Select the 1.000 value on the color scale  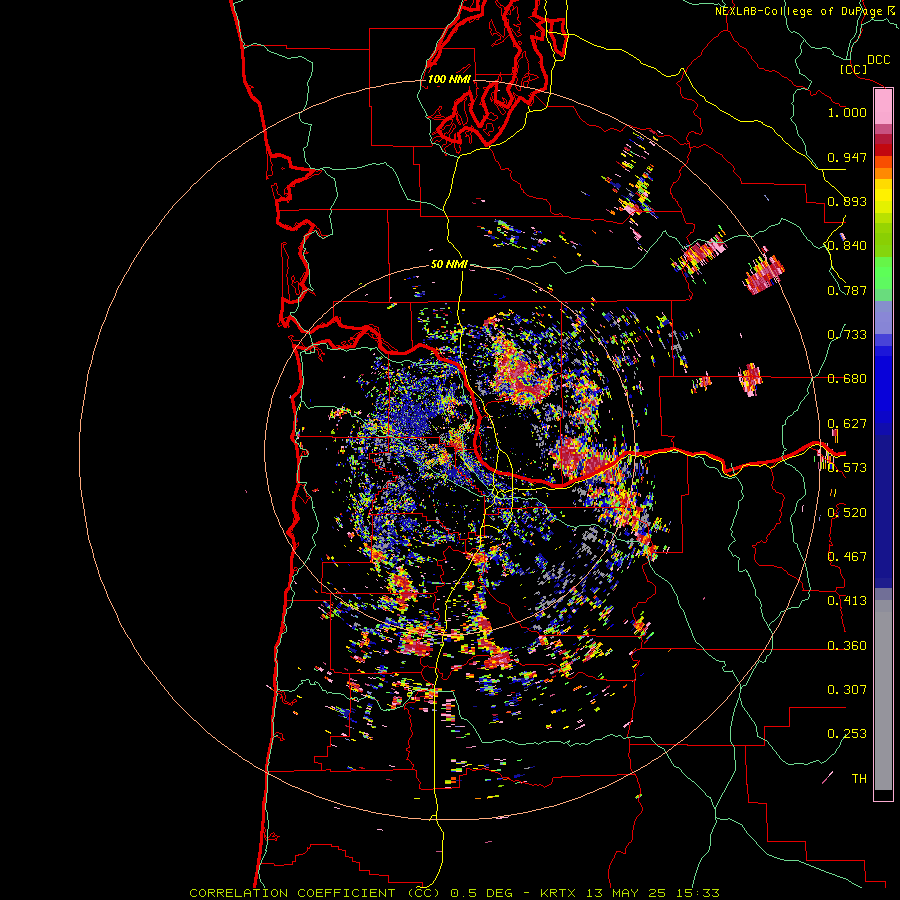[x=847, y=112]
